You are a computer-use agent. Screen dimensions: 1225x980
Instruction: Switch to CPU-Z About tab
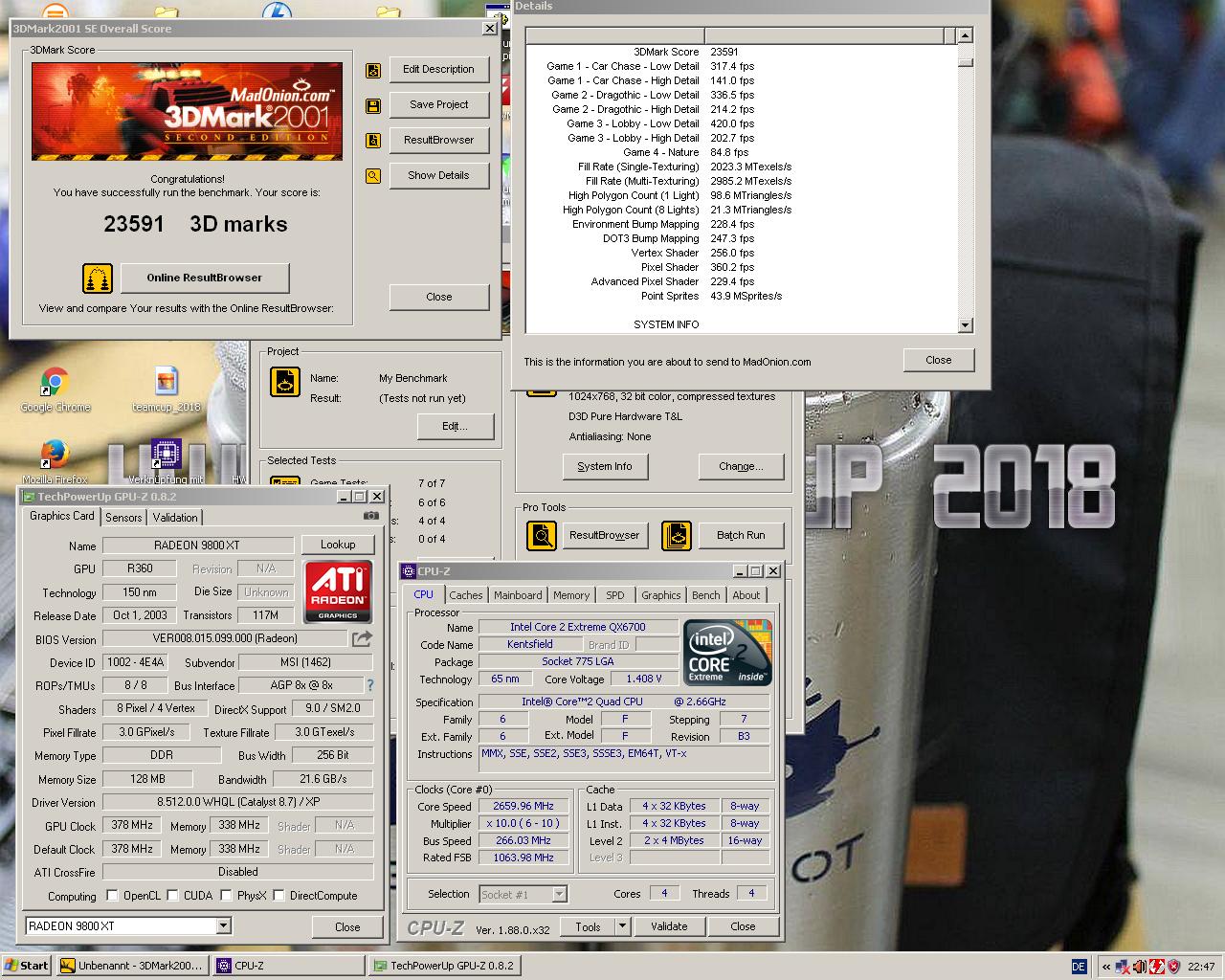tap(746, 595)
